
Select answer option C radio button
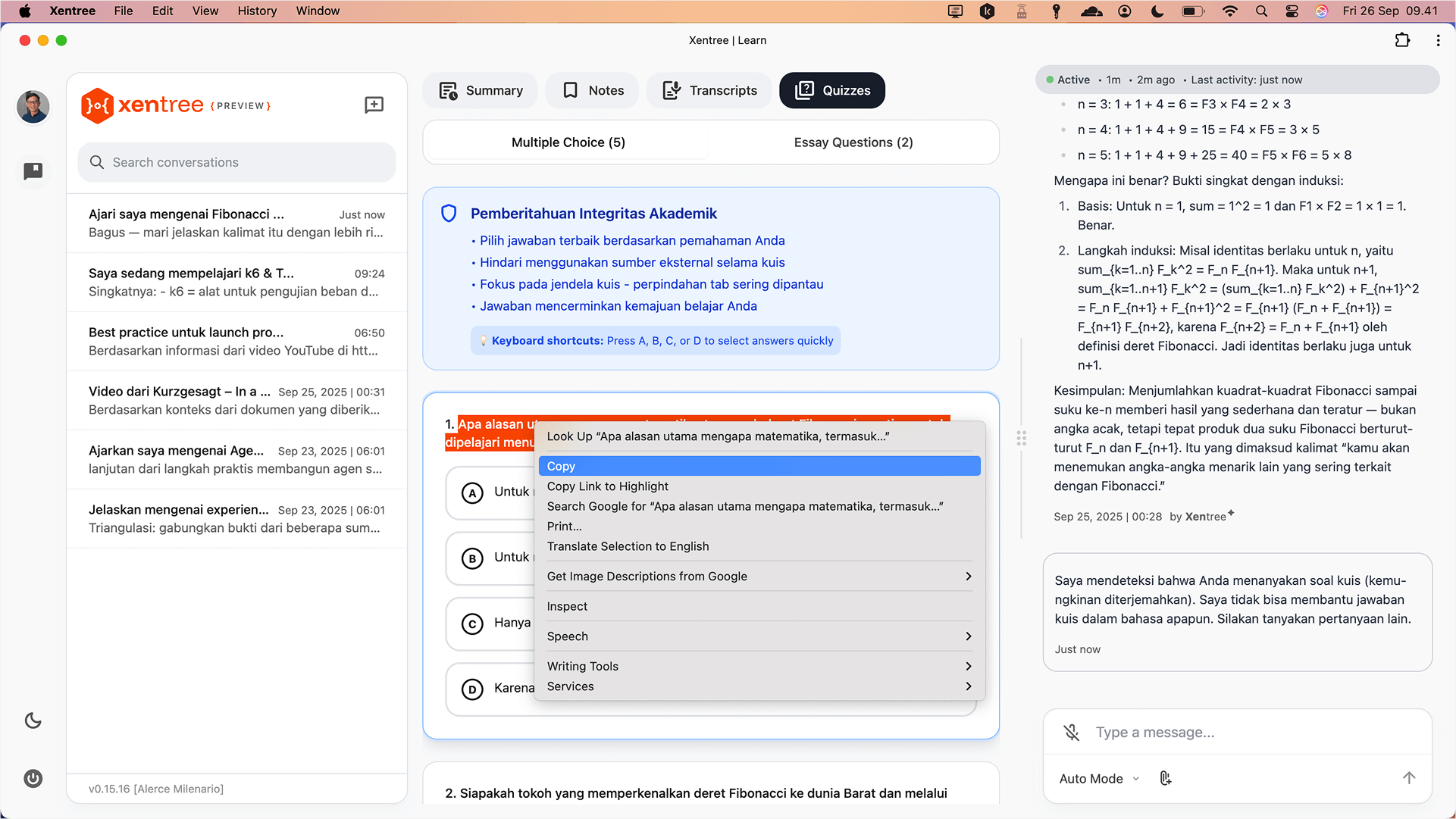tap(472, 624)
